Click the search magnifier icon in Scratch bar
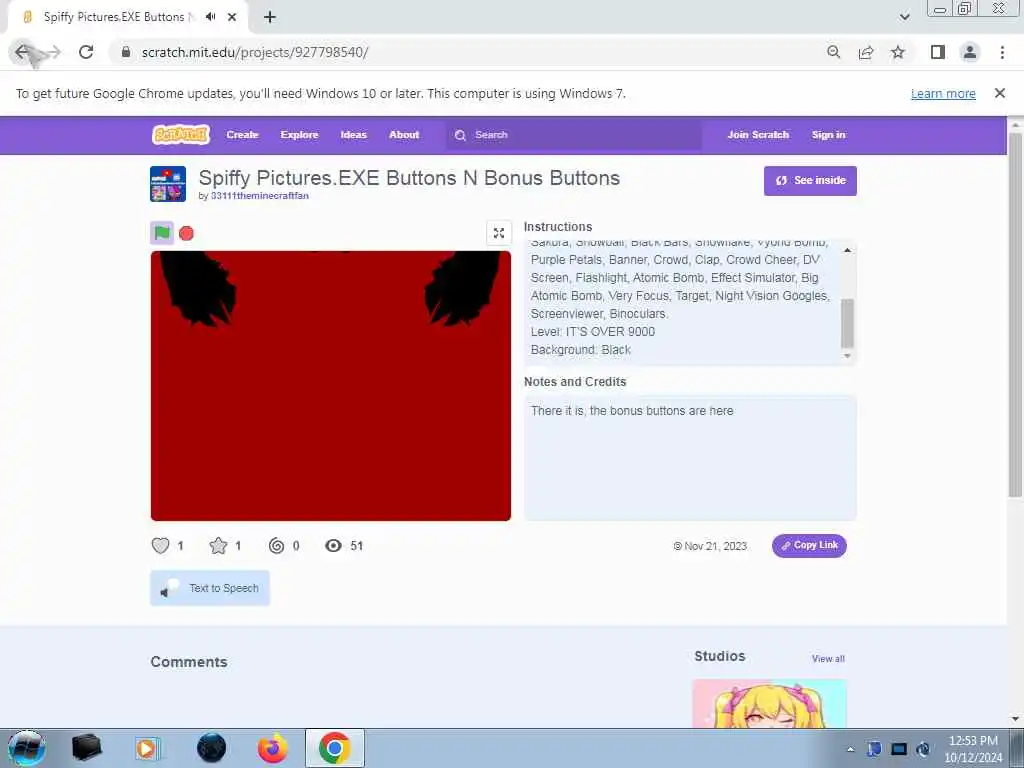 pyautogui.click(x=460, y=135)
